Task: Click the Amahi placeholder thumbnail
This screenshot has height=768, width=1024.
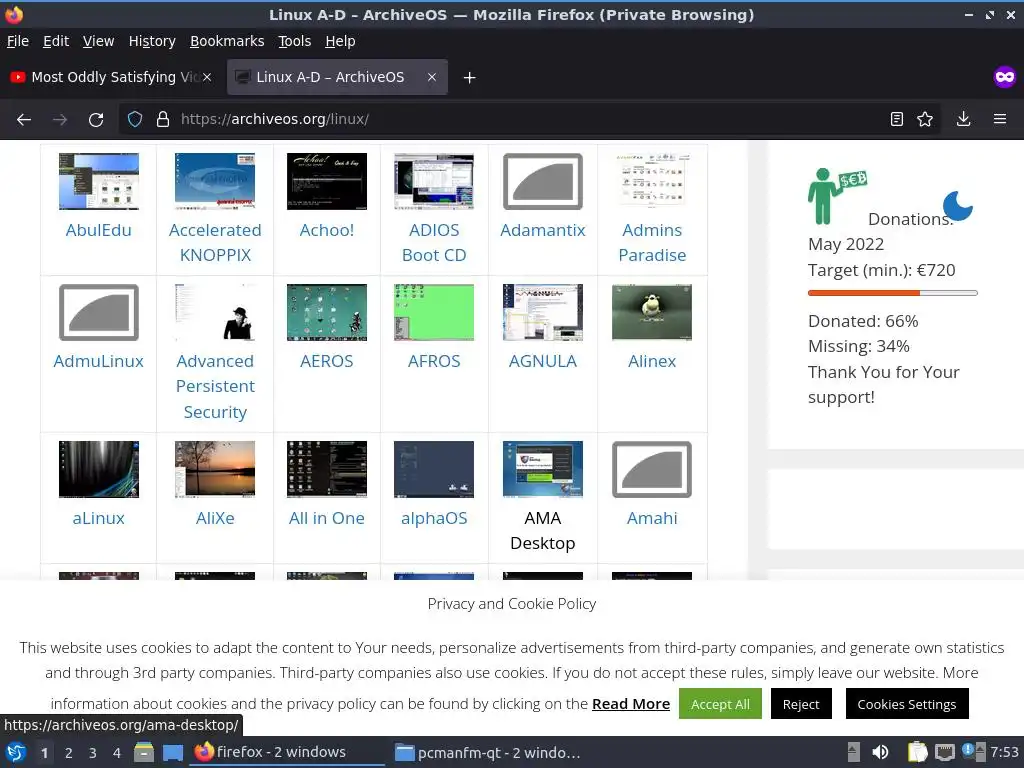Action: click(652, 469)
